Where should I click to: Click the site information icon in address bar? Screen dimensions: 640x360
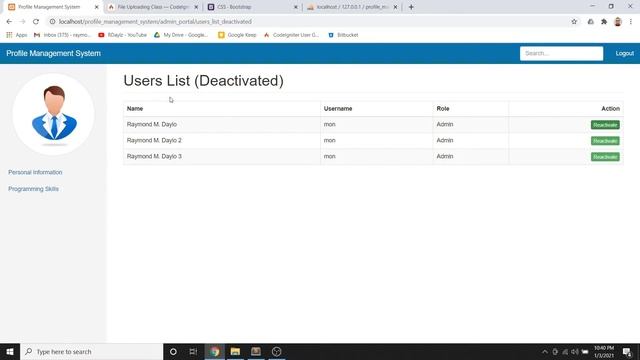[52, 22]
